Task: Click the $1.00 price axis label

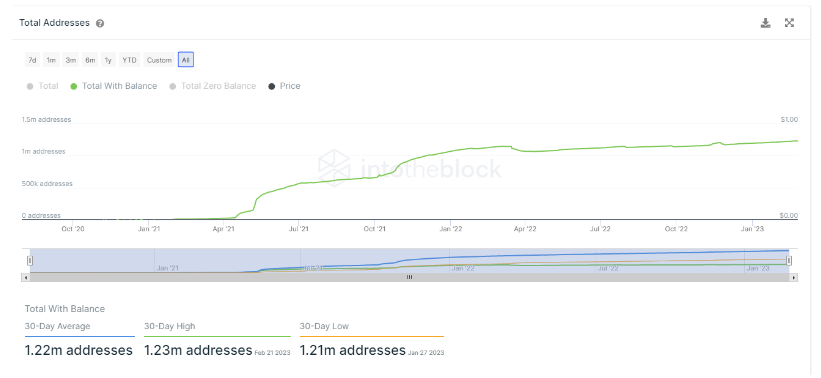Action: (x=789, y=120)
